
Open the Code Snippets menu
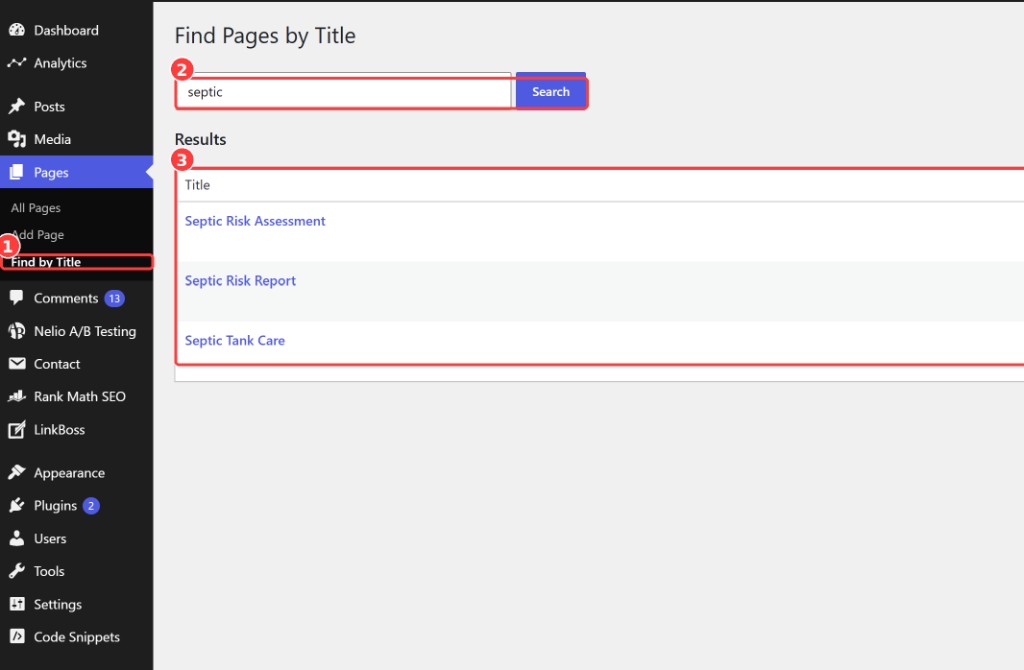pos(76,637)
